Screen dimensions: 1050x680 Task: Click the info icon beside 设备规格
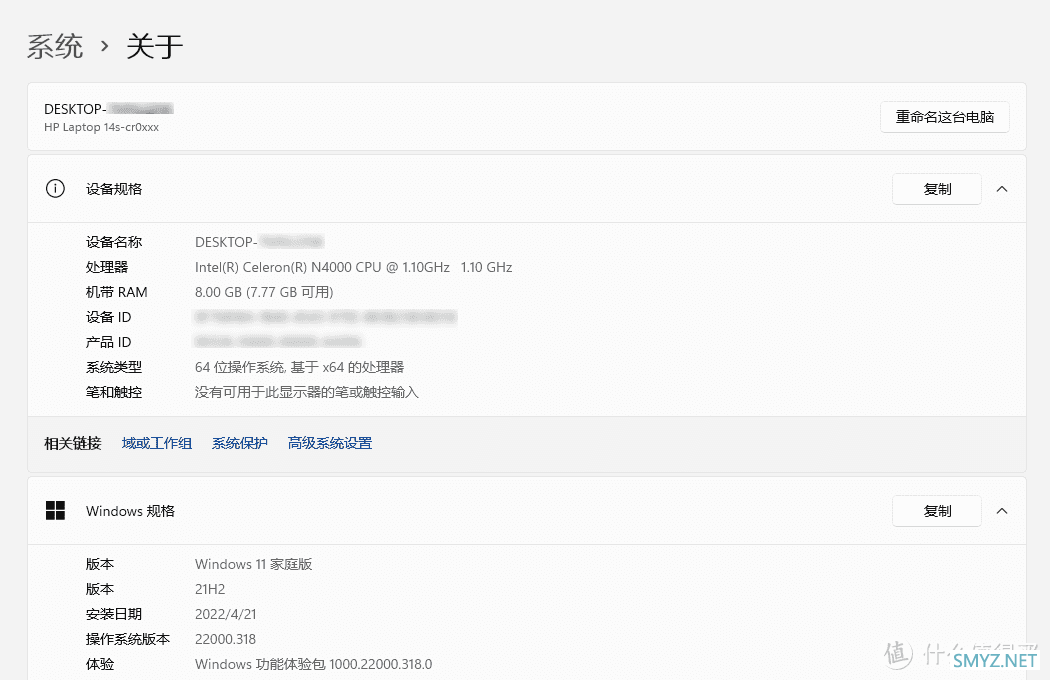click(x=55, y=189)
